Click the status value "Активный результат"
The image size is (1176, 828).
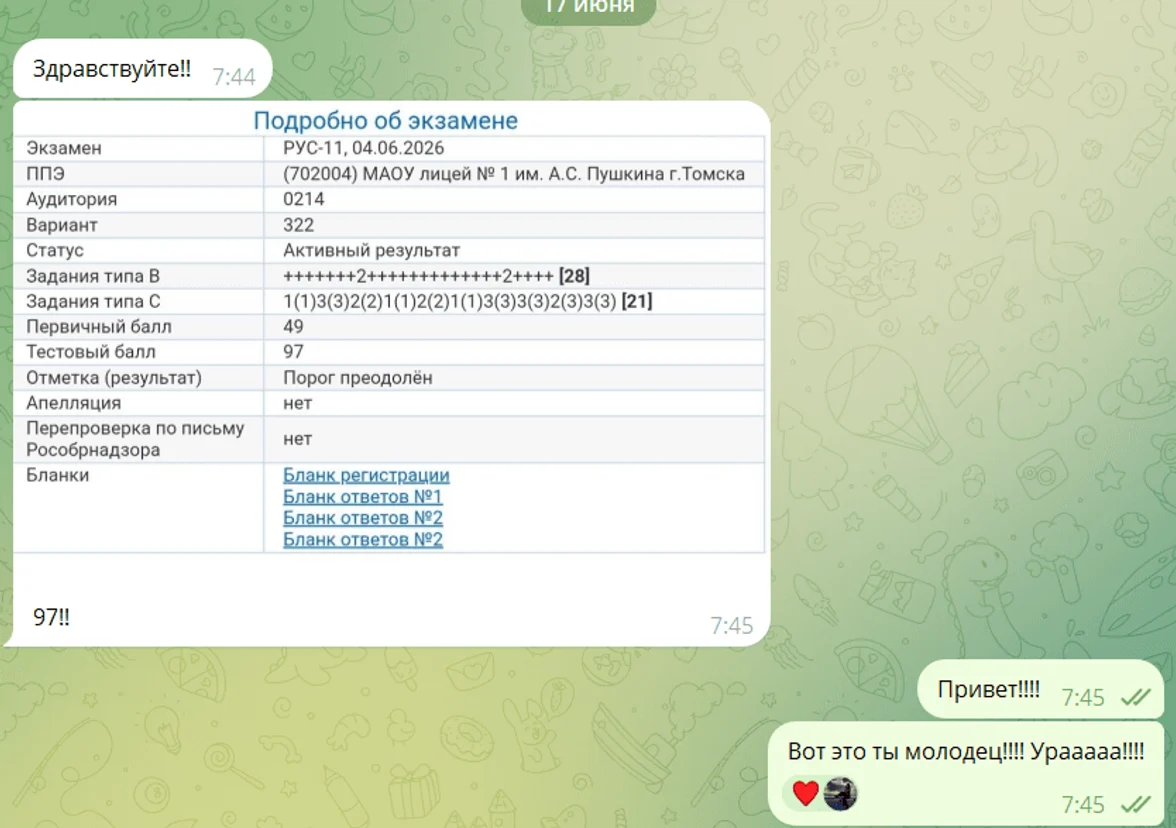click(x=371, y=250)
